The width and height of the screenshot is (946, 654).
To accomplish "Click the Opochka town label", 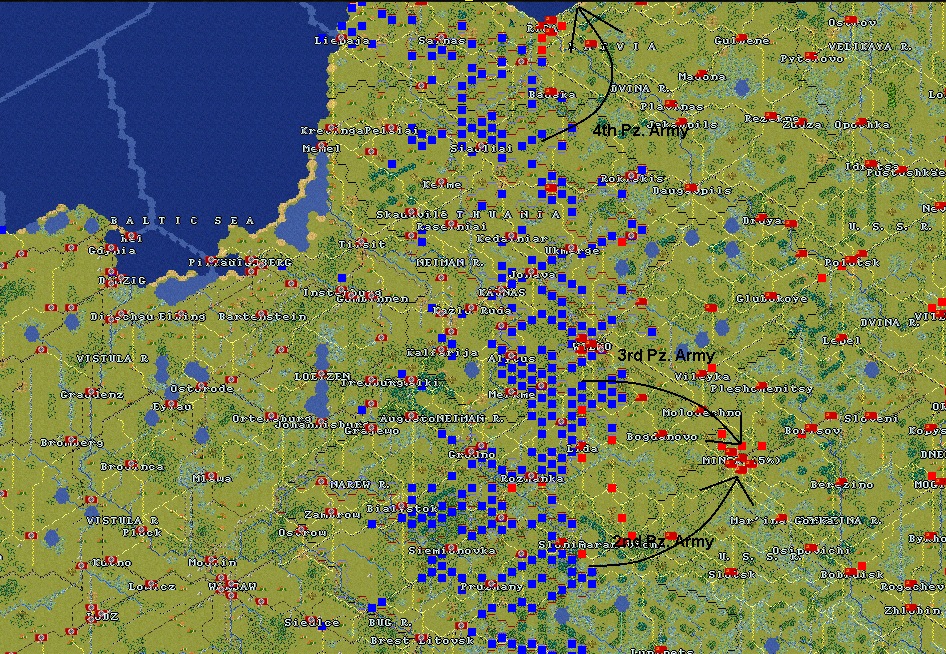I will click(x=862, y=125).
